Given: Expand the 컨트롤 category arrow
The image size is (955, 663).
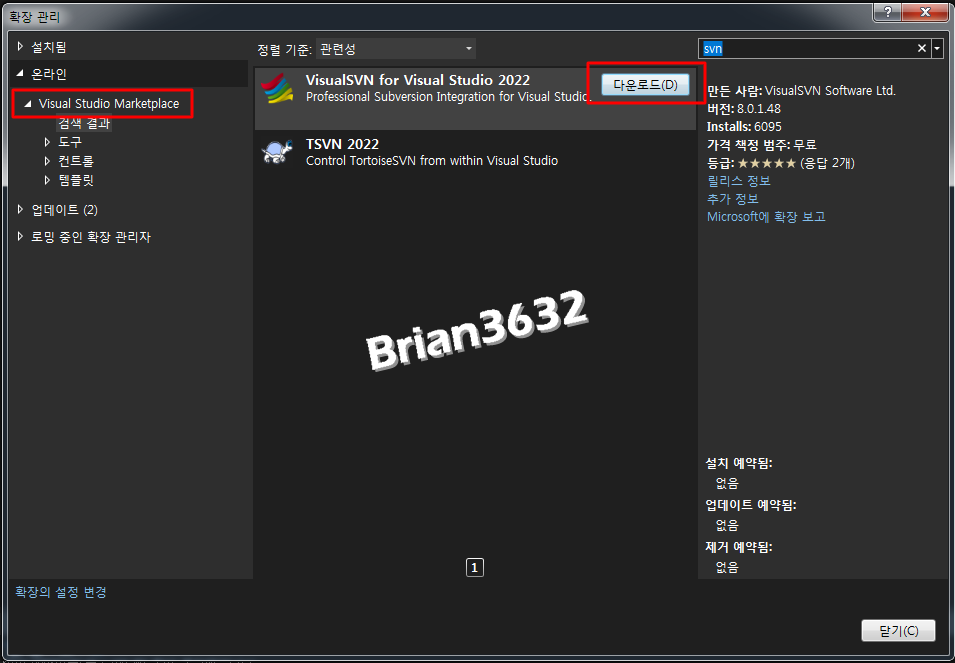Looking at the screenshot, I should coord(48,161).
